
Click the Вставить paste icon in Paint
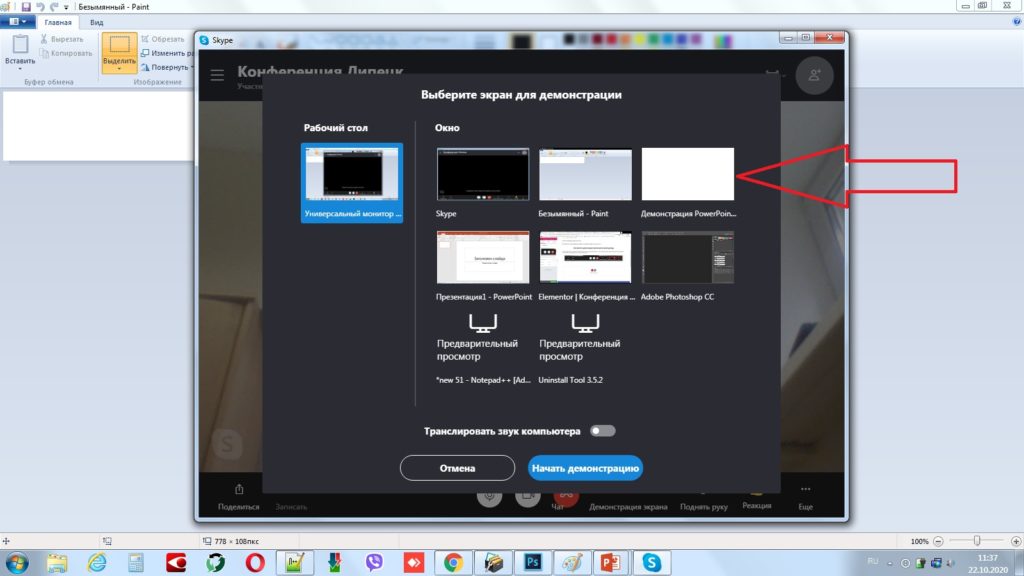(20, 44)
